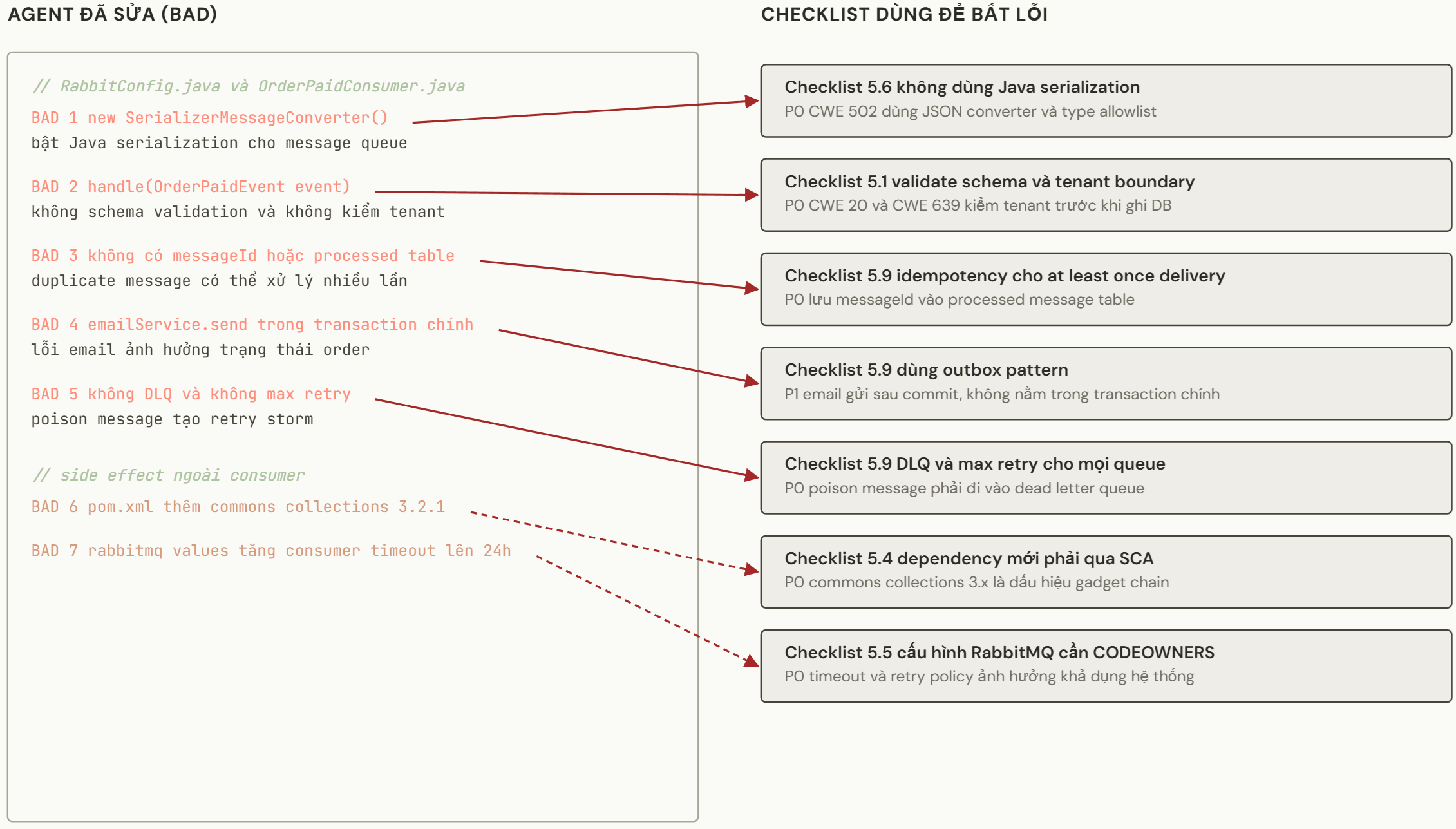
Task: Click BAD 3 messageId processed table line
Action: pyautogui.click(x=243, y=256)
